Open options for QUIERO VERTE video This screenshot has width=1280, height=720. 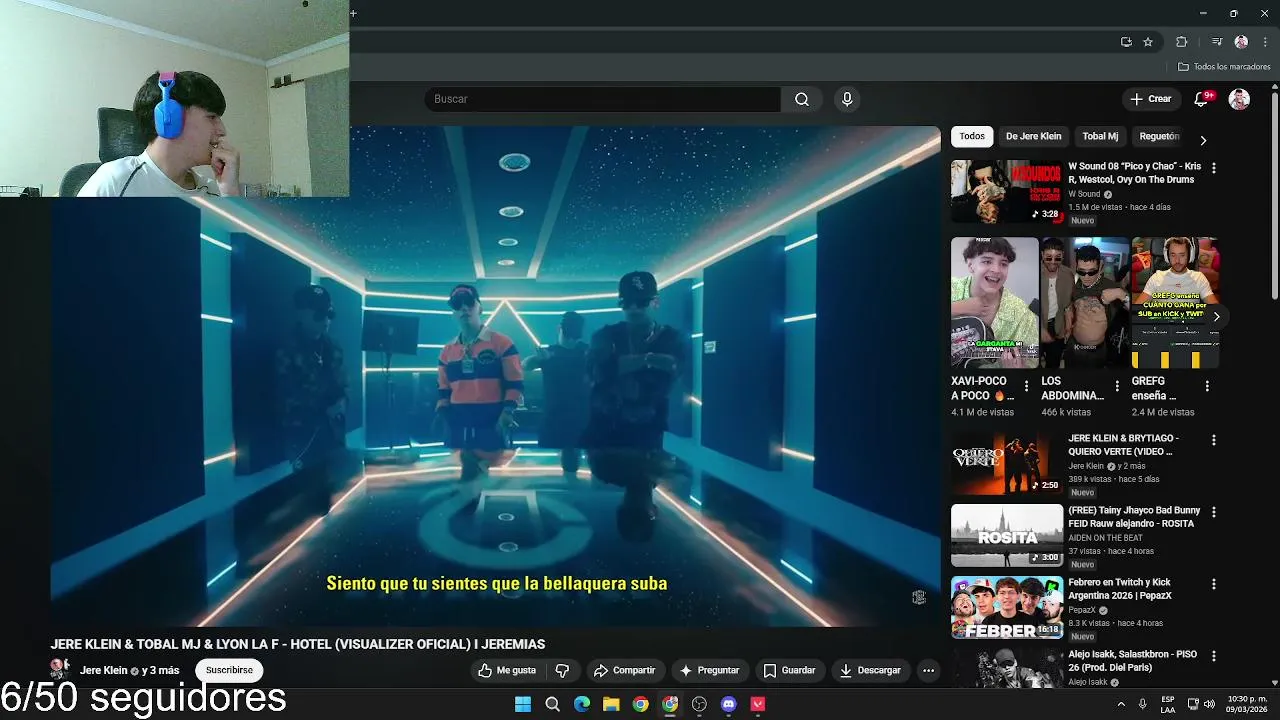pyautogui.click(x=1214, y=440)
